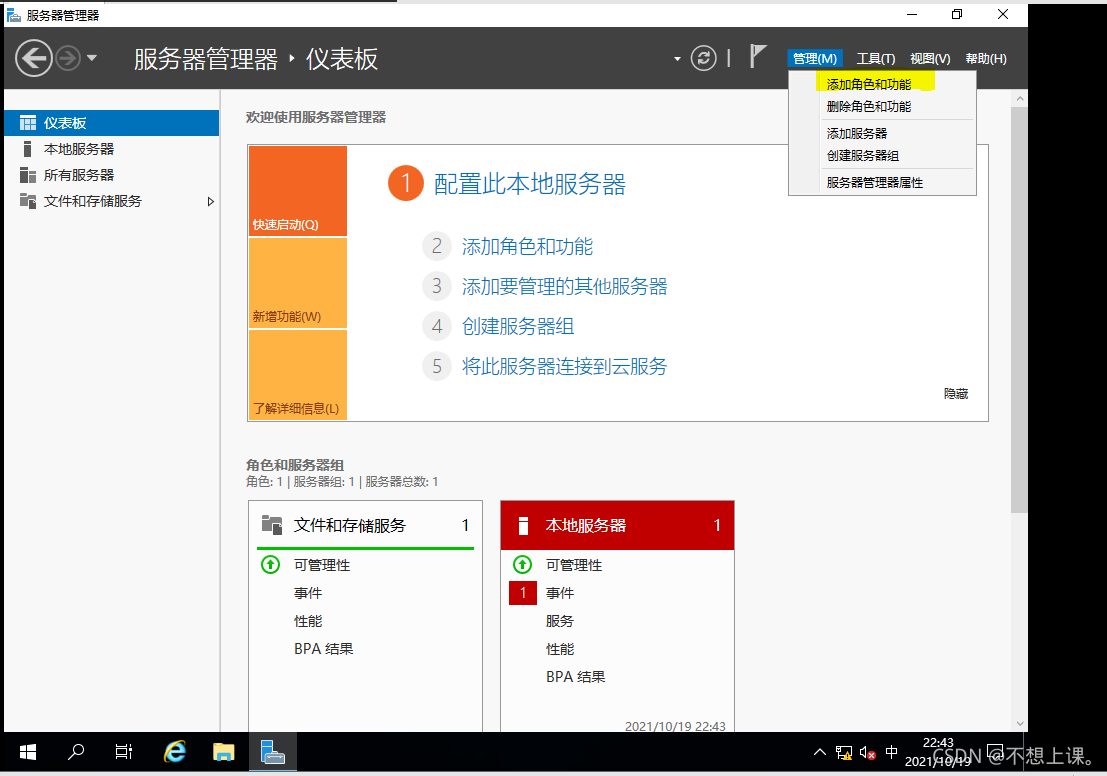The height and width of the screenshot is (776, 1107).
Task: Select 文件和存储服务 in the sidebar
Action: pos(112,201)
